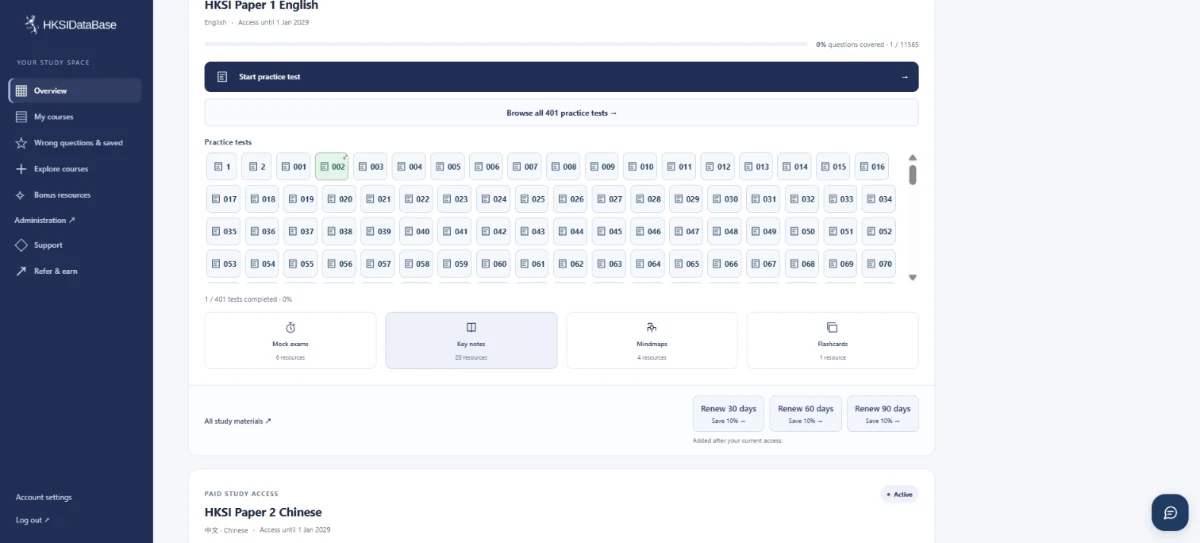1200x543 pixels.
Task: Click 'Added after your current access.' note
Action: [738, 440]
